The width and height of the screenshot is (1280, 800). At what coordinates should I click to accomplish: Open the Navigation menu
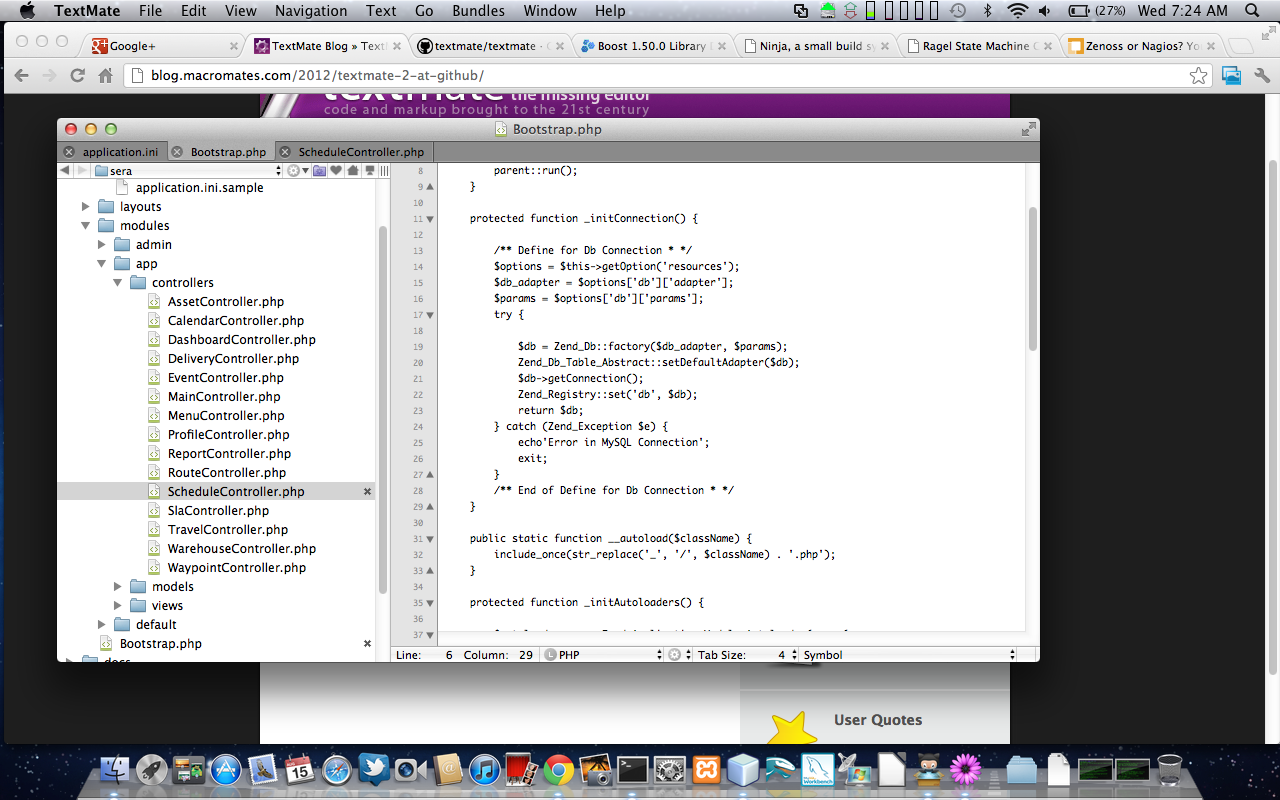(x=311, y=11)
